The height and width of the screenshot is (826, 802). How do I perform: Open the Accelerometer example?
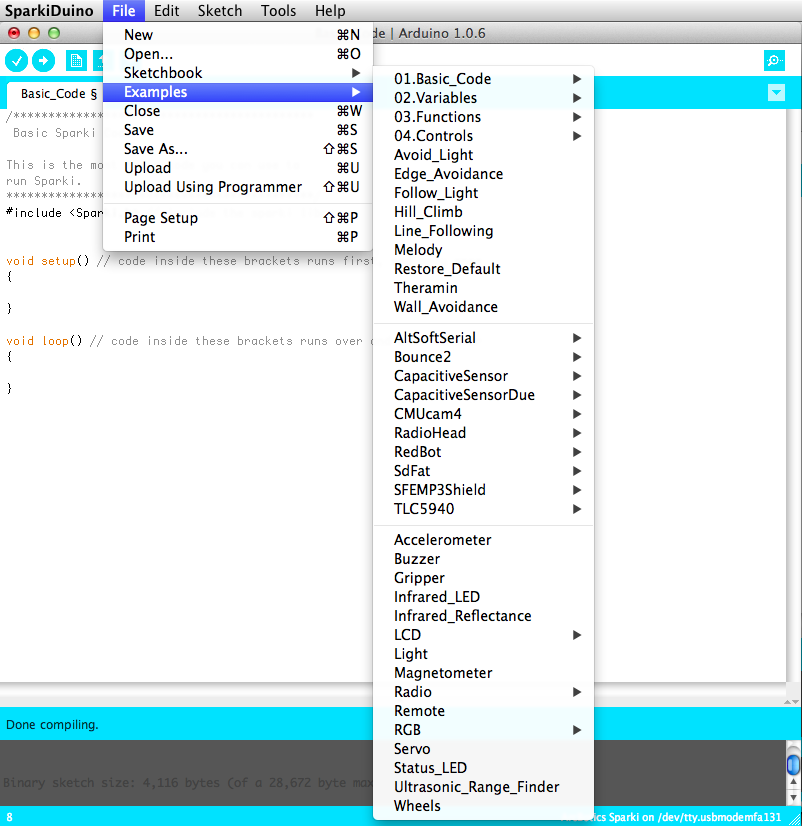(484, 539)
